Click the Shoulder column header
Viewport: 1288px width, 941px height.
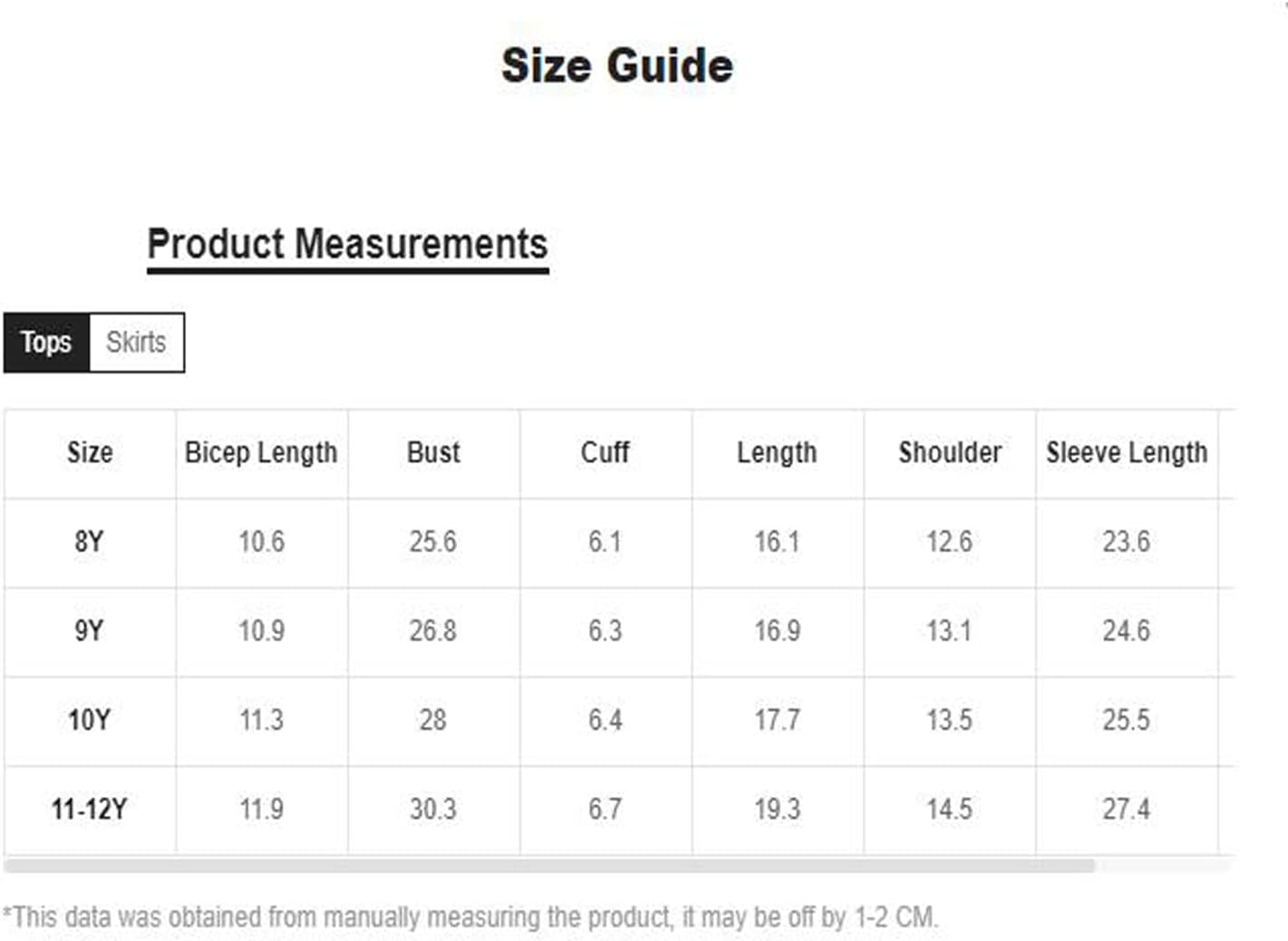click(x=950, y=452)
